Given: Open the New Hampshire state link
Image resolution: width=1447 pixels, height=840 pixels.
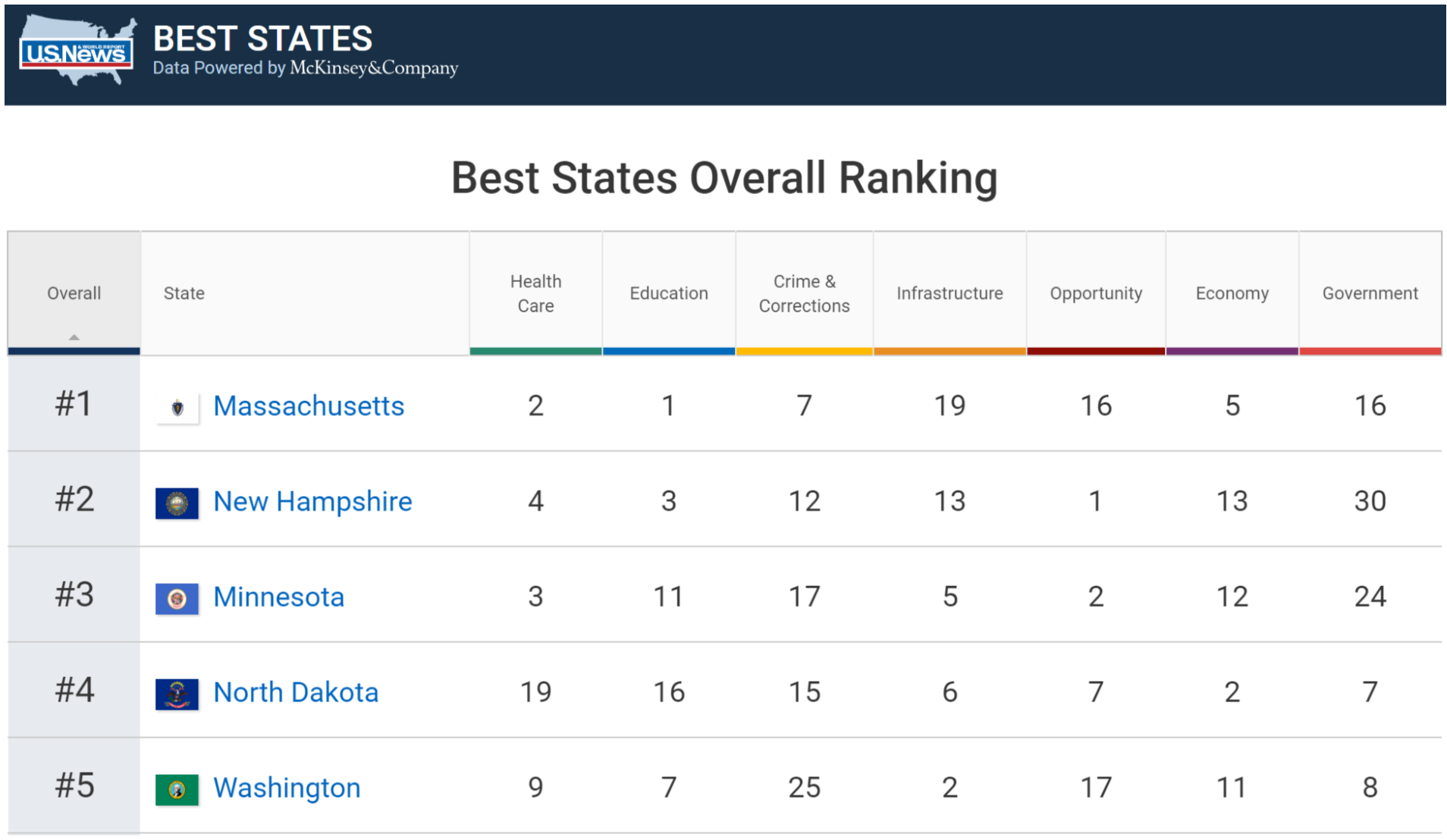Looking at the screenshot, I should coord(312,502).
